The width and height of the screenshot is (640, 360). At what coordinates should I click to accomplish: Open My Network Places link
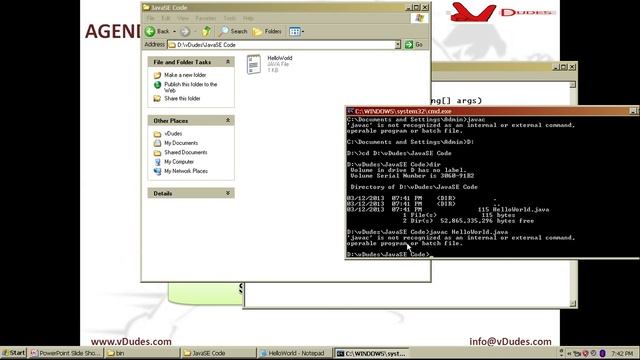[186, 171]
